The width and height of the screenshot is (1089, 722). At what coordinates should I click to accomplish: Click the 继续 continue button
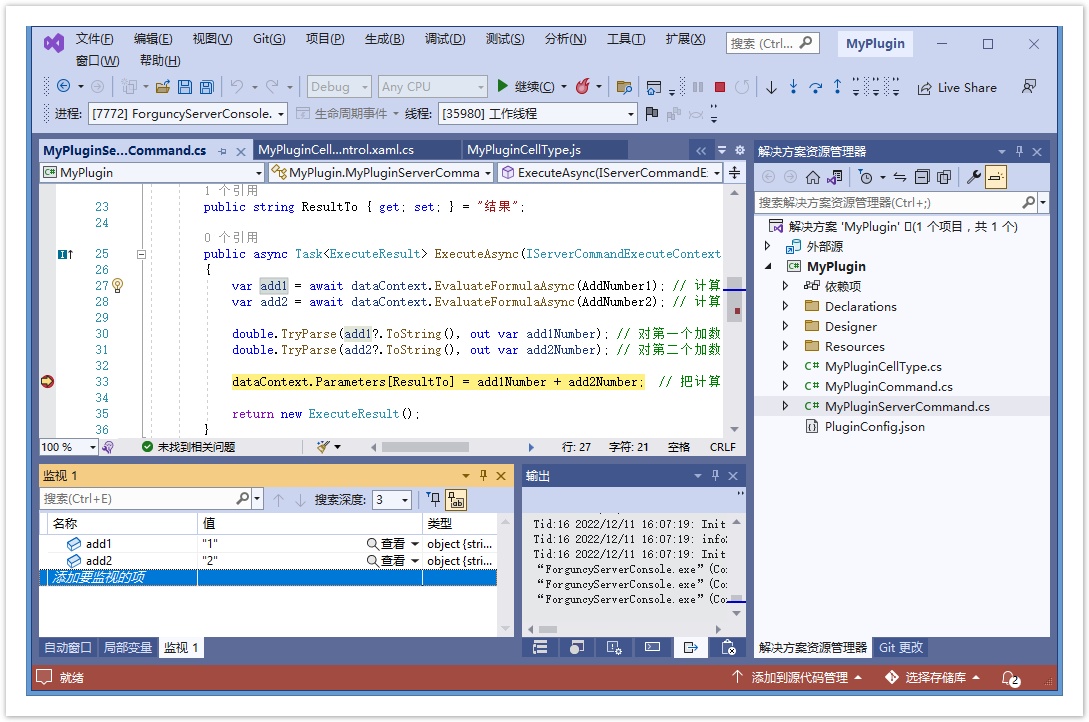(532, 87)
